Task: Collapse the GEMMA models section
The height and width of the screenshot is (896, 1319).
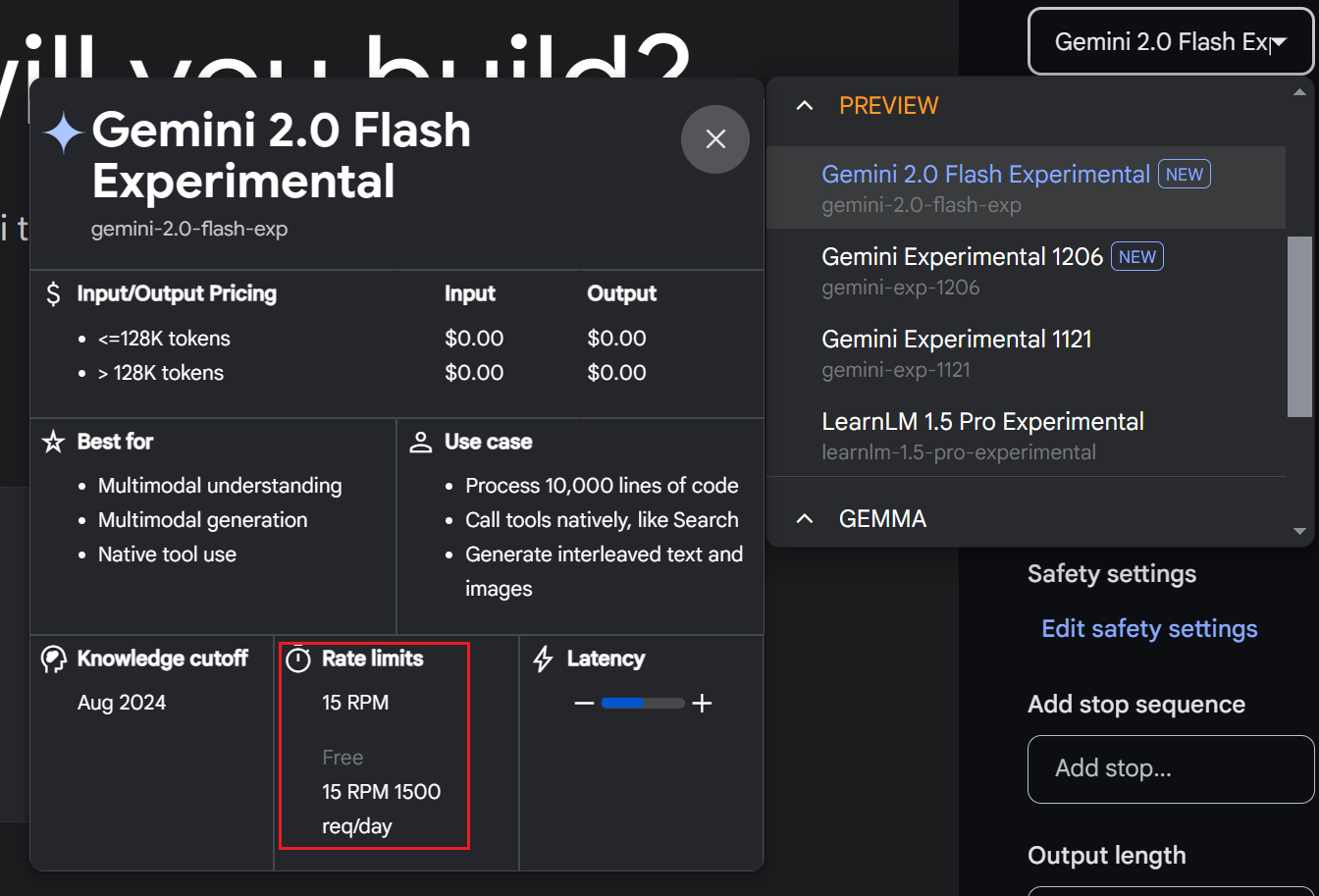Action: pos(804,518)
